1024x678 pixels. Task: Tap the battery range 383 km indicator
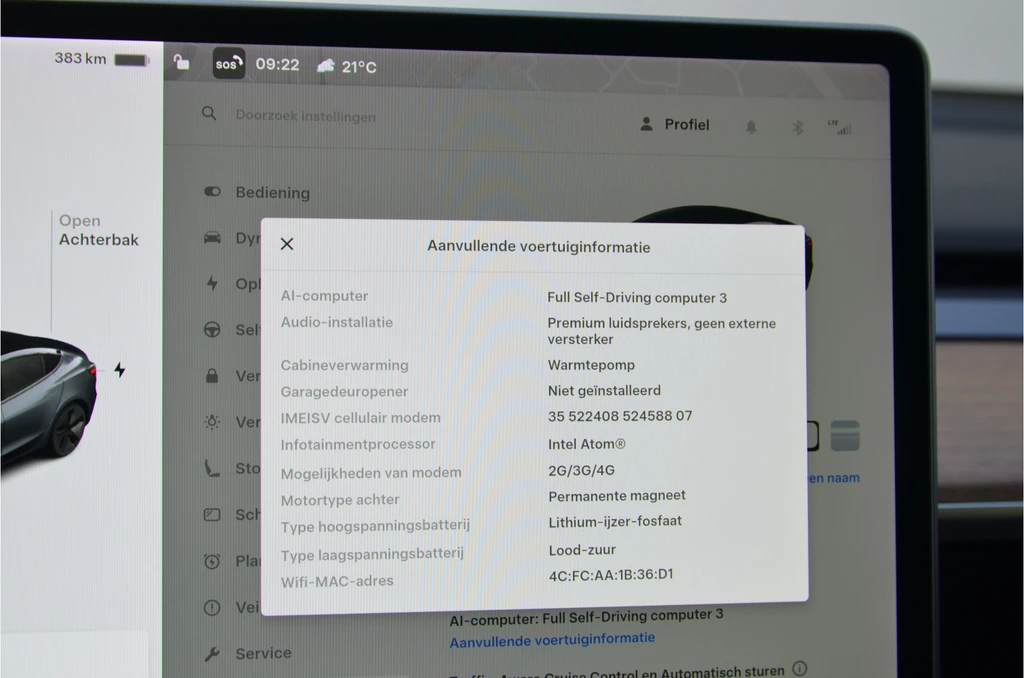tap(101, 59)
